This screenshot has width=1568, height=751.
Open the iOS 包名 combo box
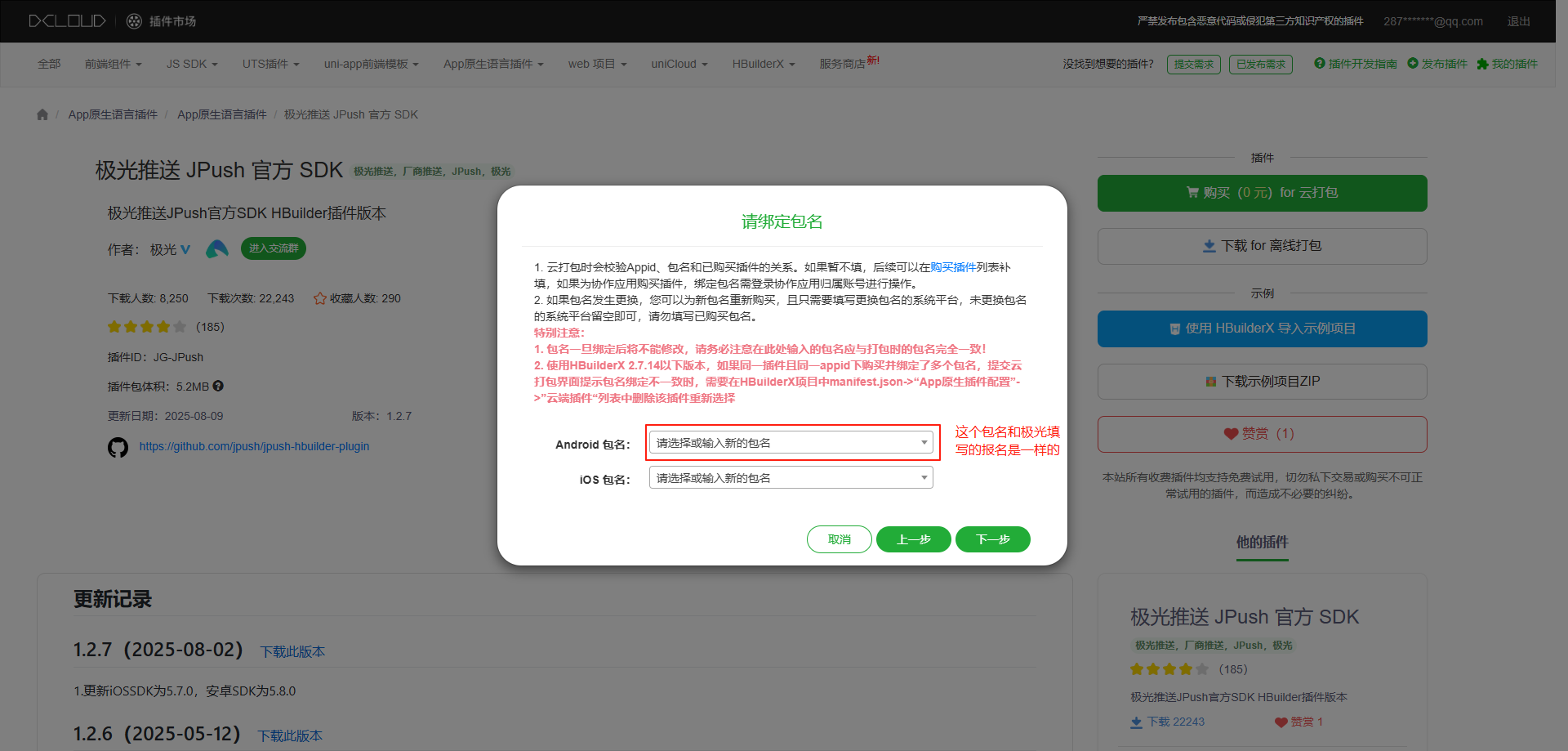(x=791, y=477)
